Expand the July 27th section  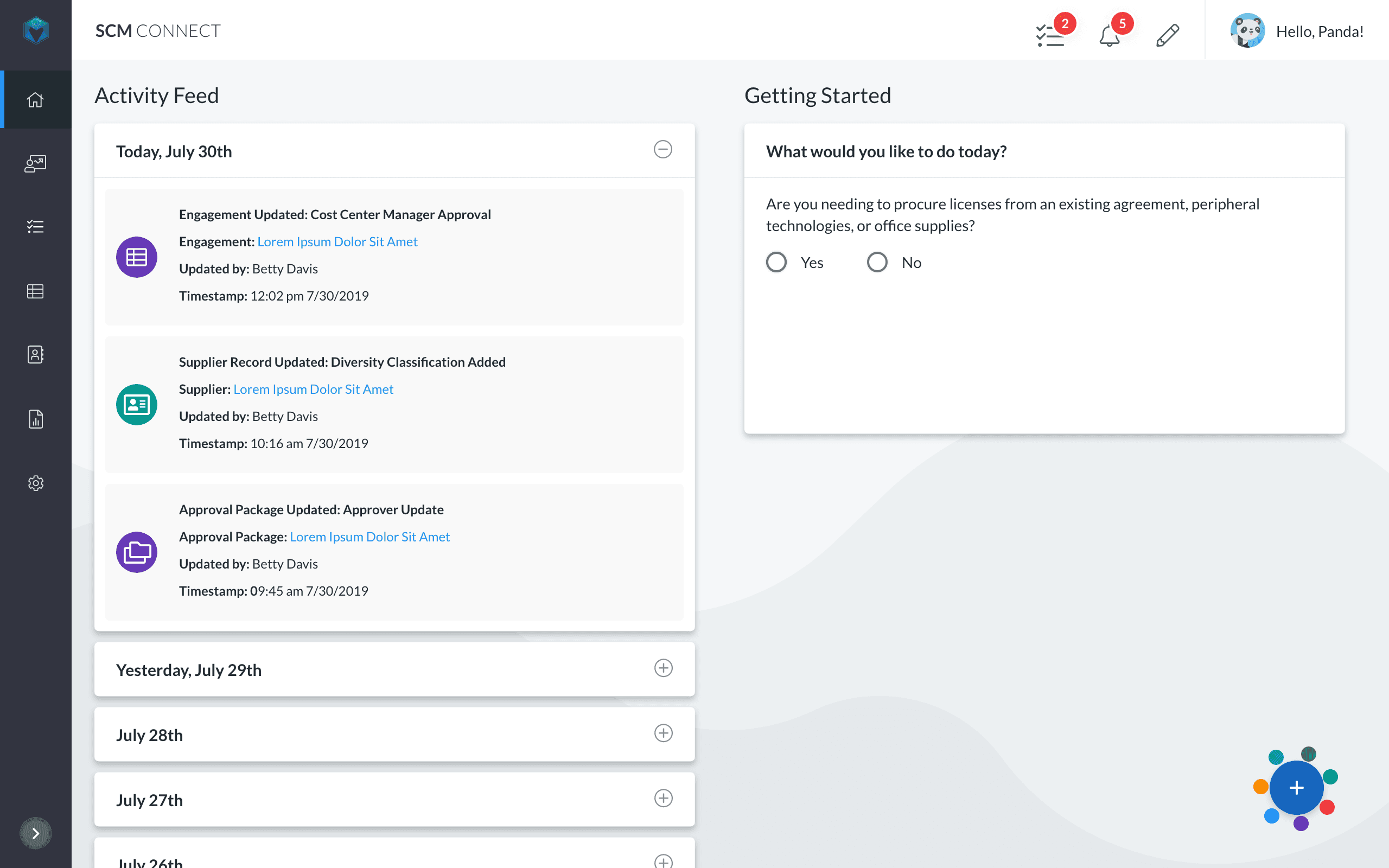pyautogui.click(x=664, y=798)
